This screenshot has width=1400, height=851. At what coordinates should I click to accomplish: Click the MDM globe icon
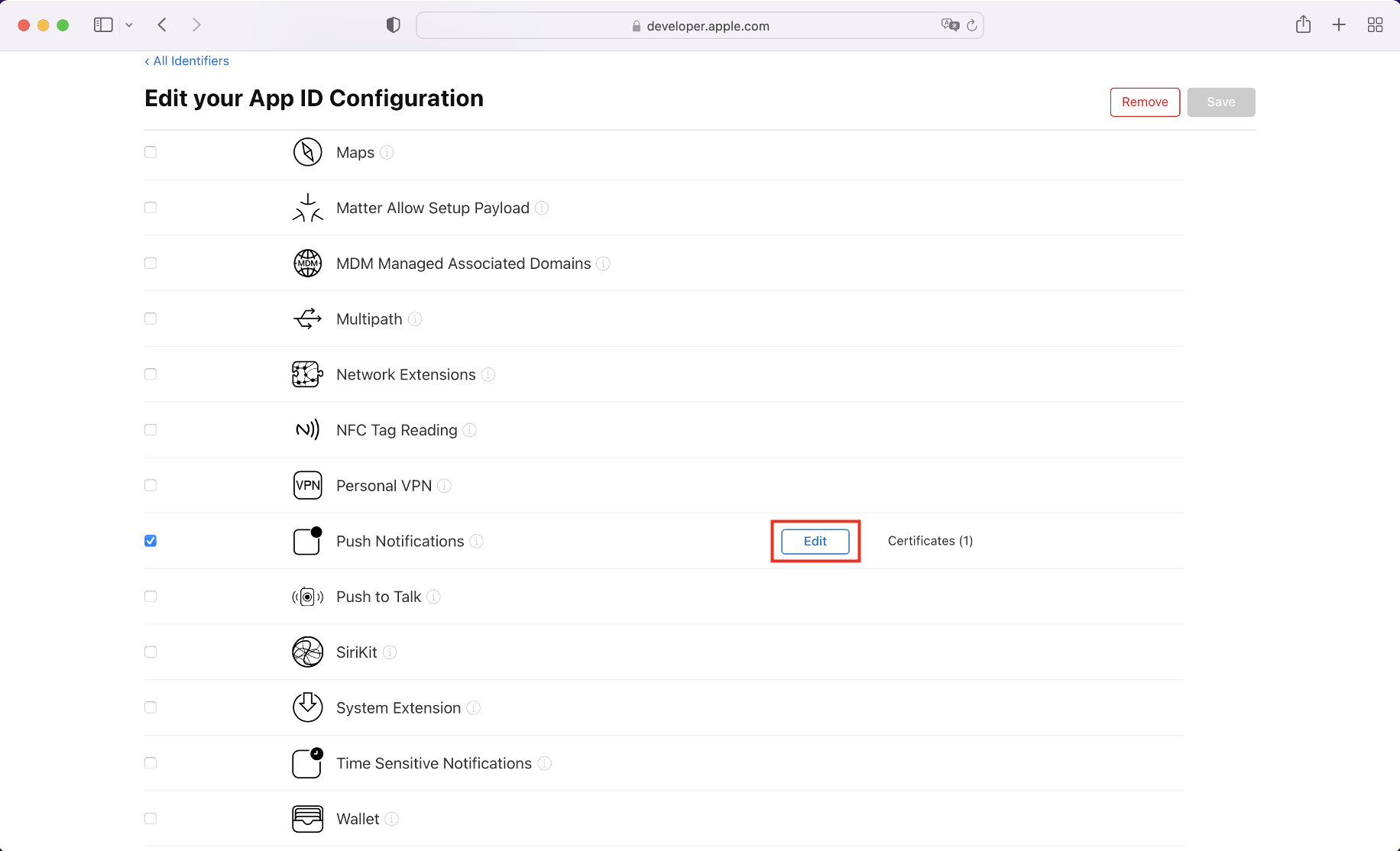point(307,264)
